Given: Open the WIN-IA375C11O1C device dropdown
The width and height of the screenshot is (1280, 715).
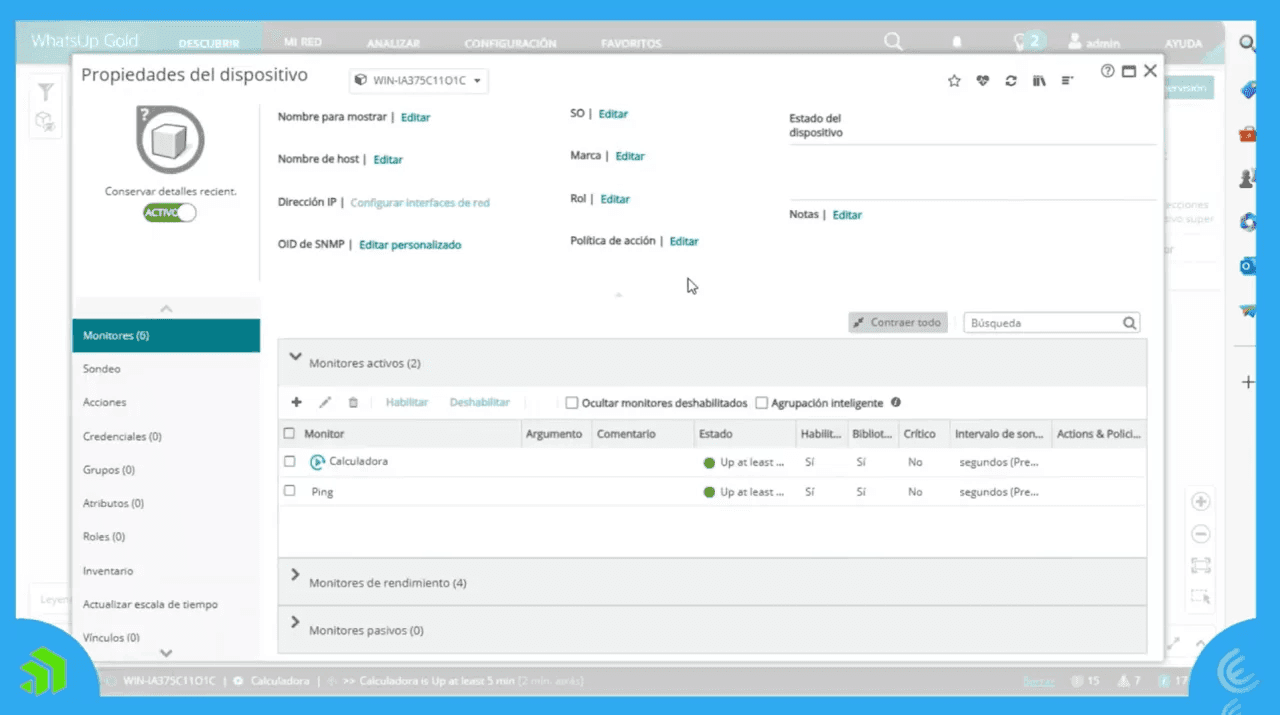Looking at the screenshot, I should [418, 81].
